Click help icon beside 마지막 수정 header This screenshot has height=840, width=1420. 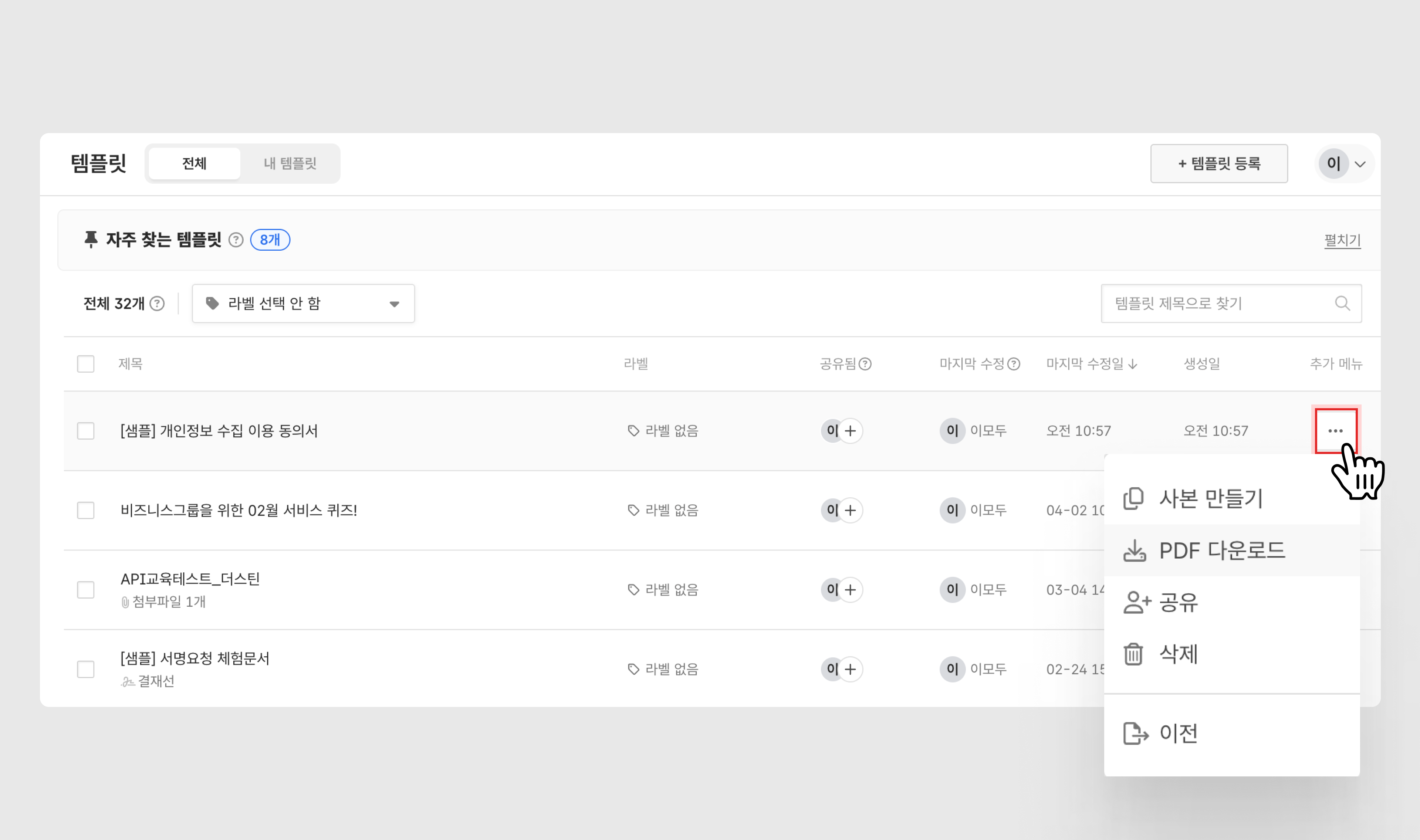(x=1014, y=364)
